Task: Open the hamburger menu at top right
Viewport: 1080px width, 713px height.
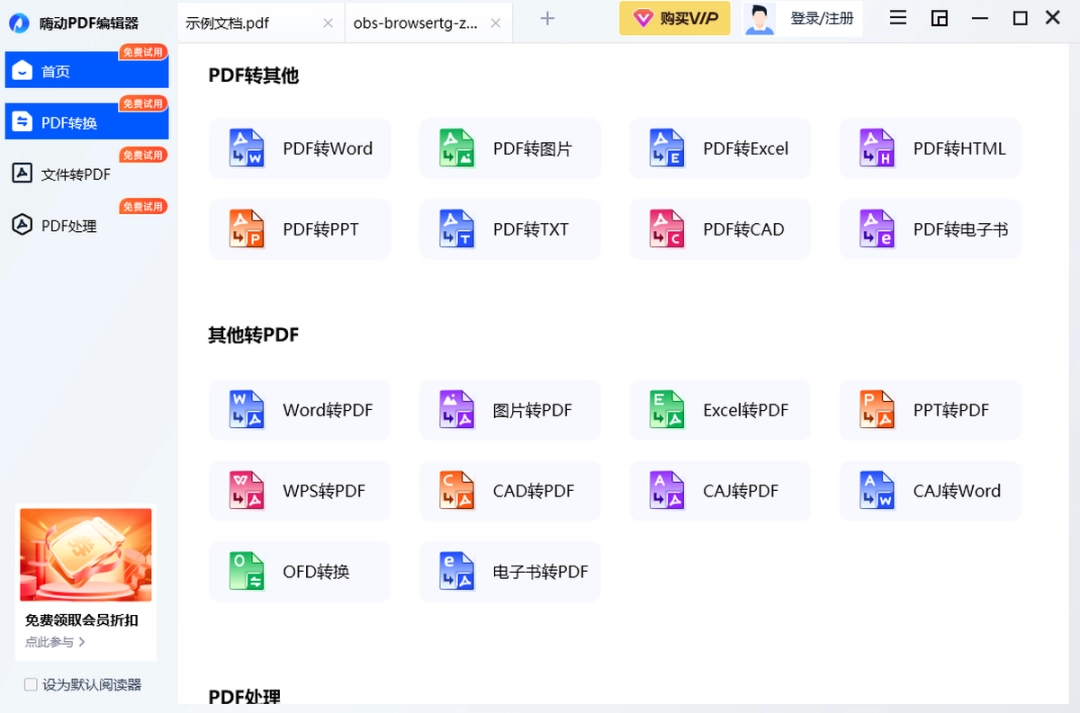Action: click(x=897, y=17)
